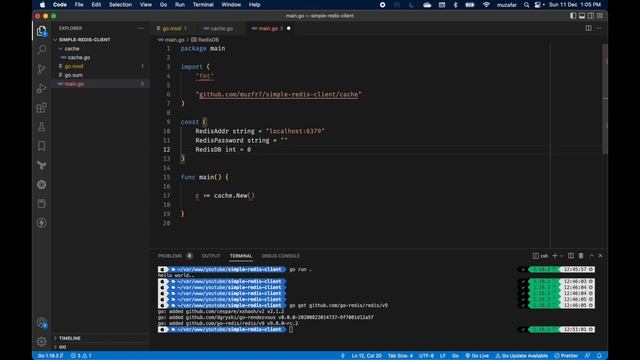Viewport: 640px width, 360px height.
Task: Open the DEBUG CONSOLE panel tab
Action: click(x=280, y=256)
